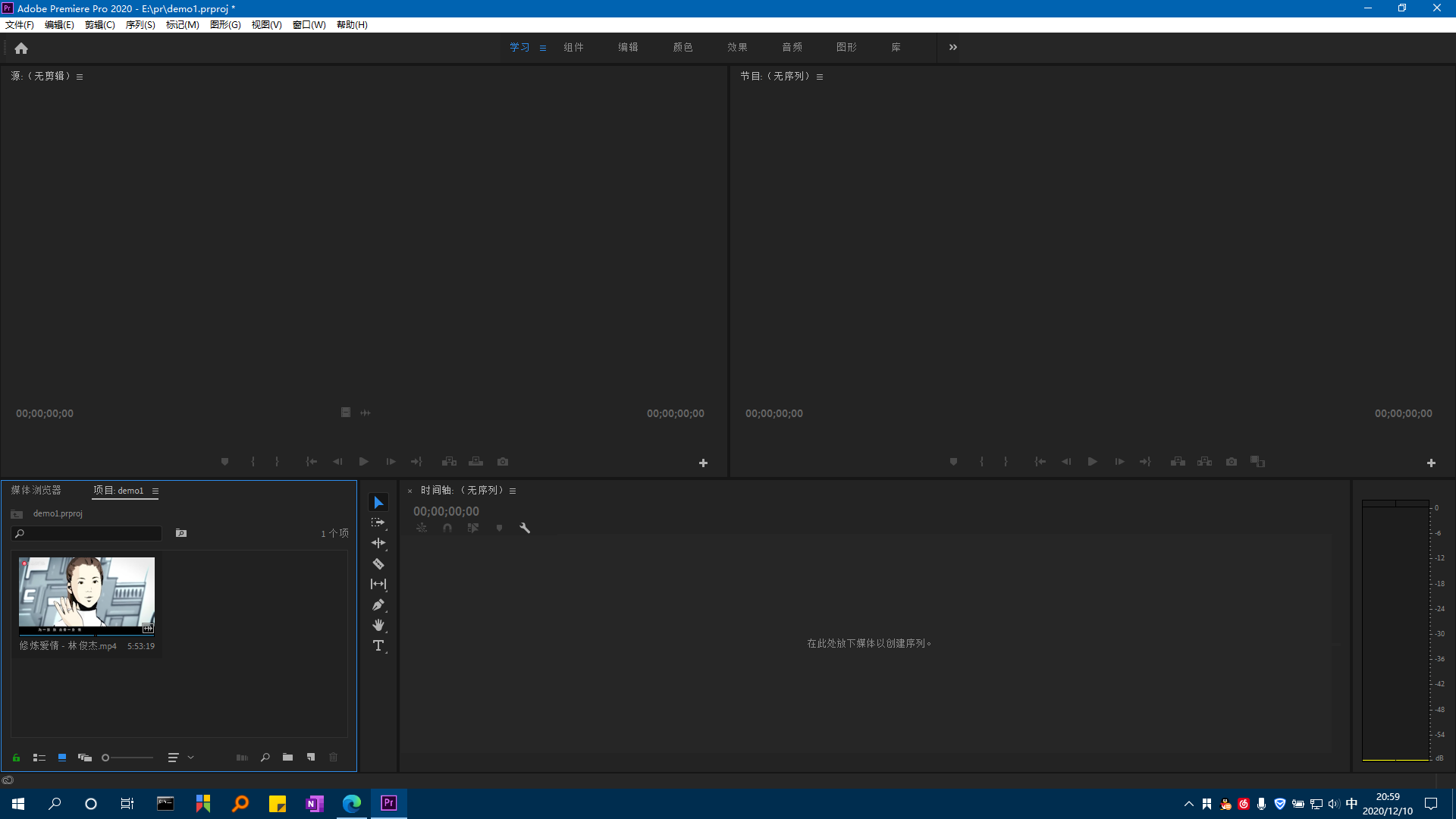The image size is (1456, 819).
Task: Switch to the 媒体浏览器 tab
Action: tap(36, 490)
